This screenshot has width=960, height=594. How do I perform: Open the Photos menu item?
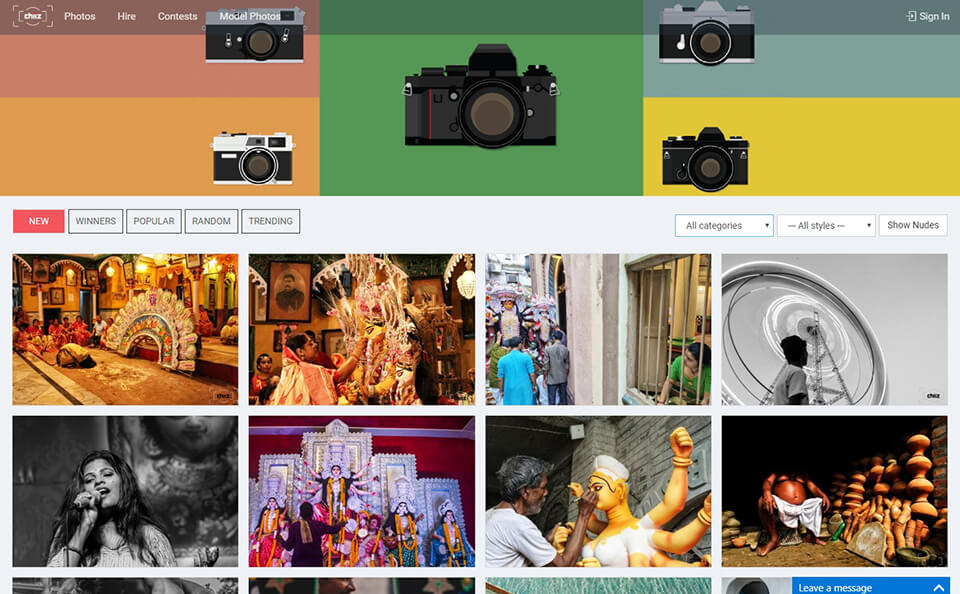coord(80,16)
